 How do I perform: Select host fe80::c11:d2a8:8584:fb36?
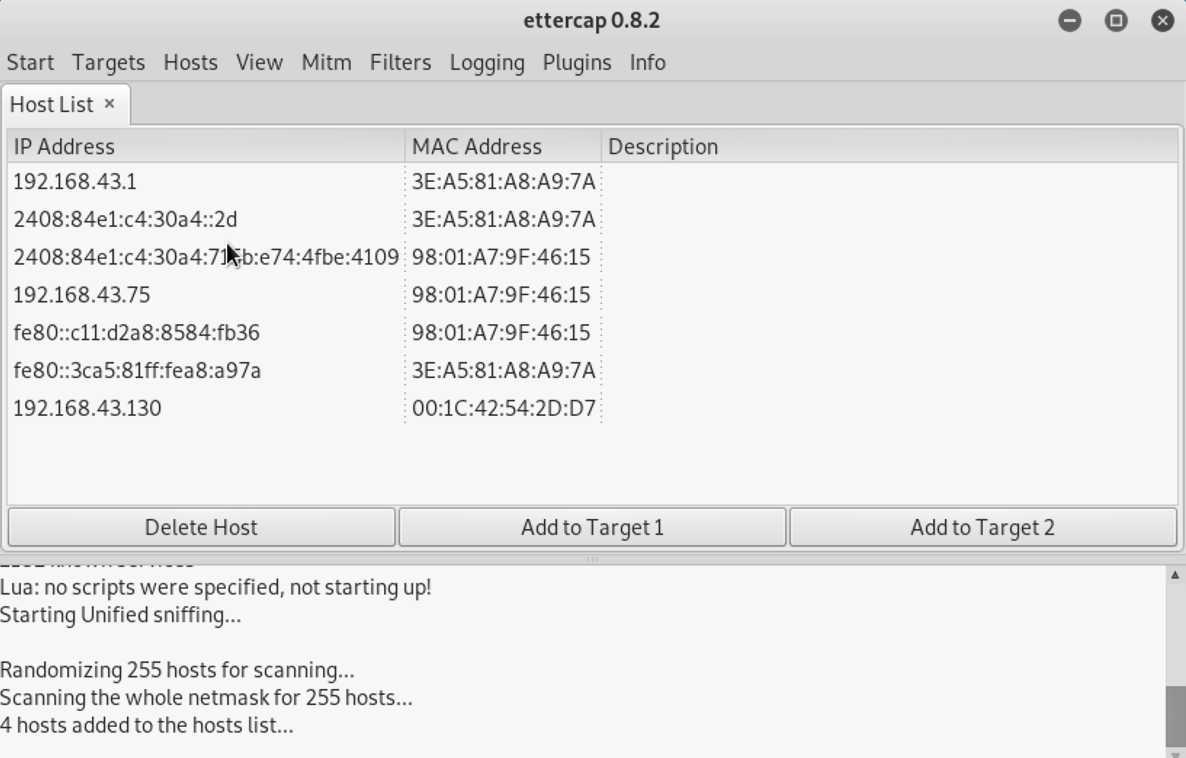[x=592, y=333]
